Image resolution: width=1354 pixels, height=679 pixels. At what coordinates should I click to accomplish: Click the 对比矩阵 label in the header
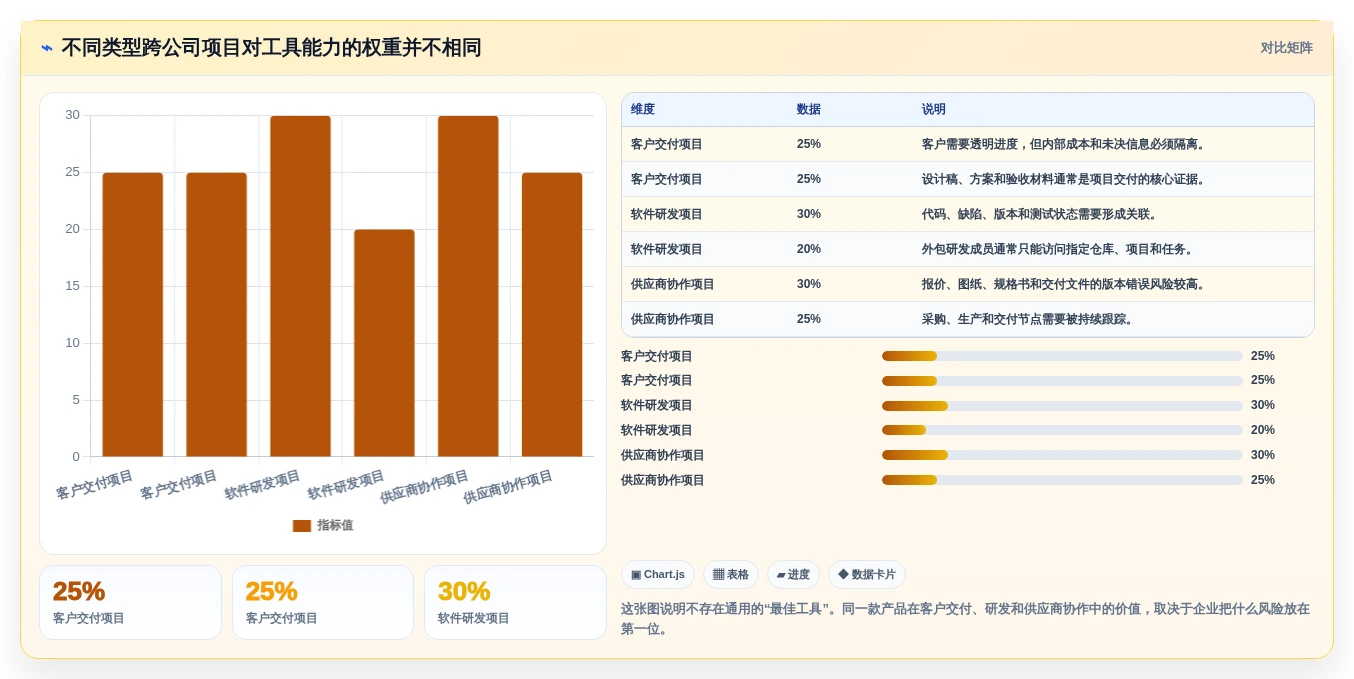tap(1286, 47)
